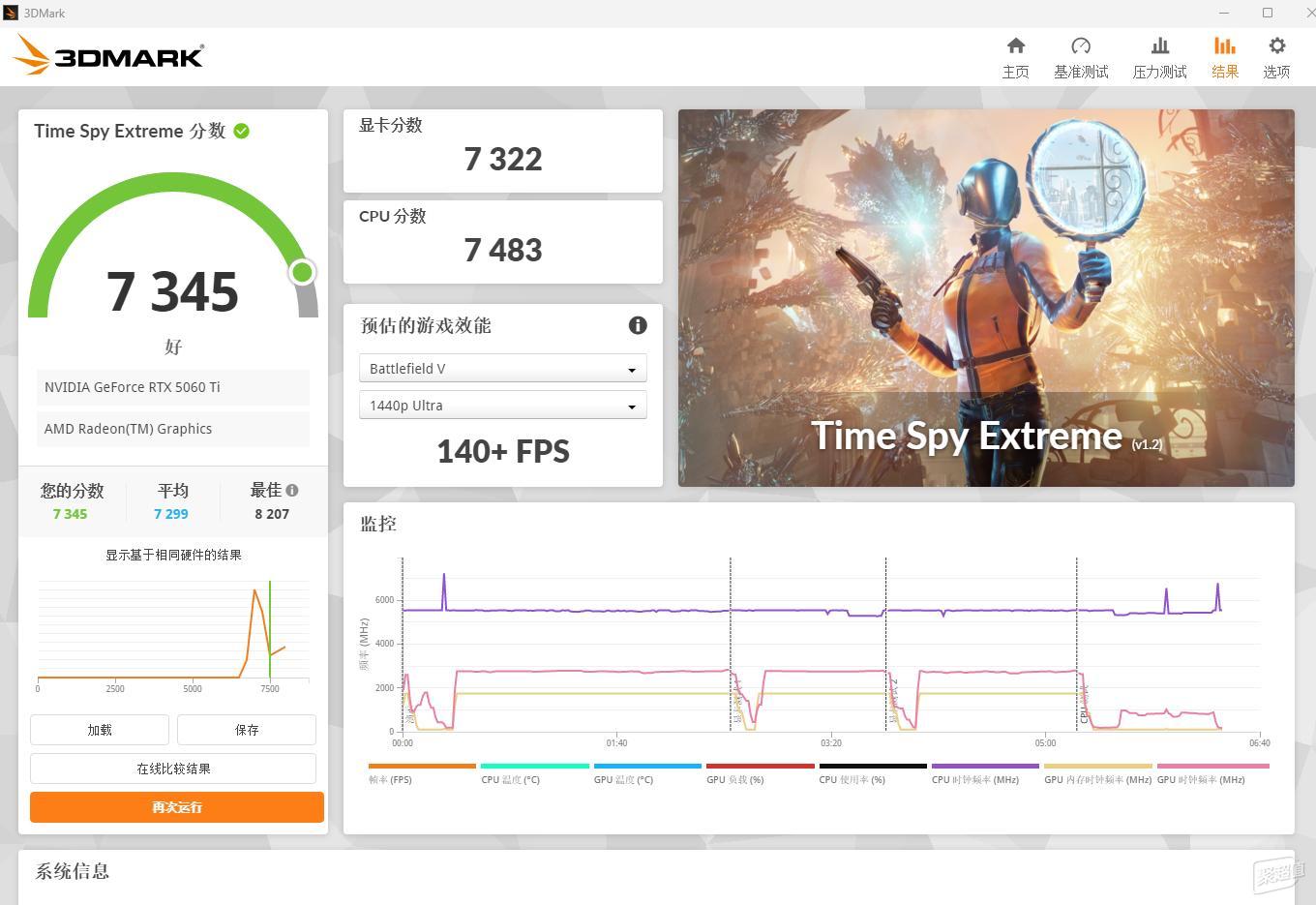Toggle the 帧率 (FPS) orange legend swatch
Screen dimensions: 1316x905
422,766
